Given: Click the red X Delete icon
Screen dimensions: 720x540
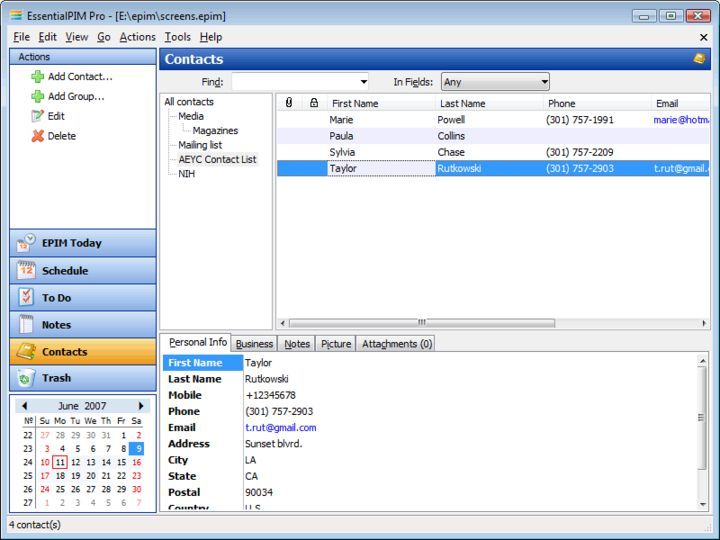Looking at the screenshot, I should click(37, 135).
